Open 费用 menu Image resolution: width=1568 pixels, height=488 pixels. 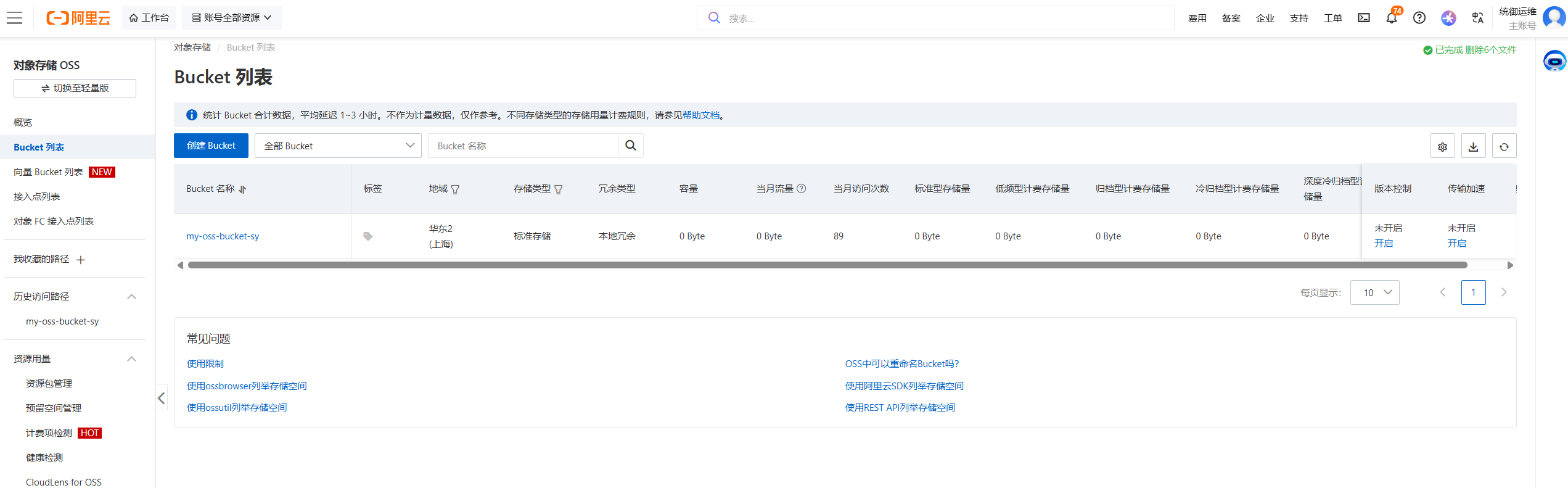(x=1197, y=19)
